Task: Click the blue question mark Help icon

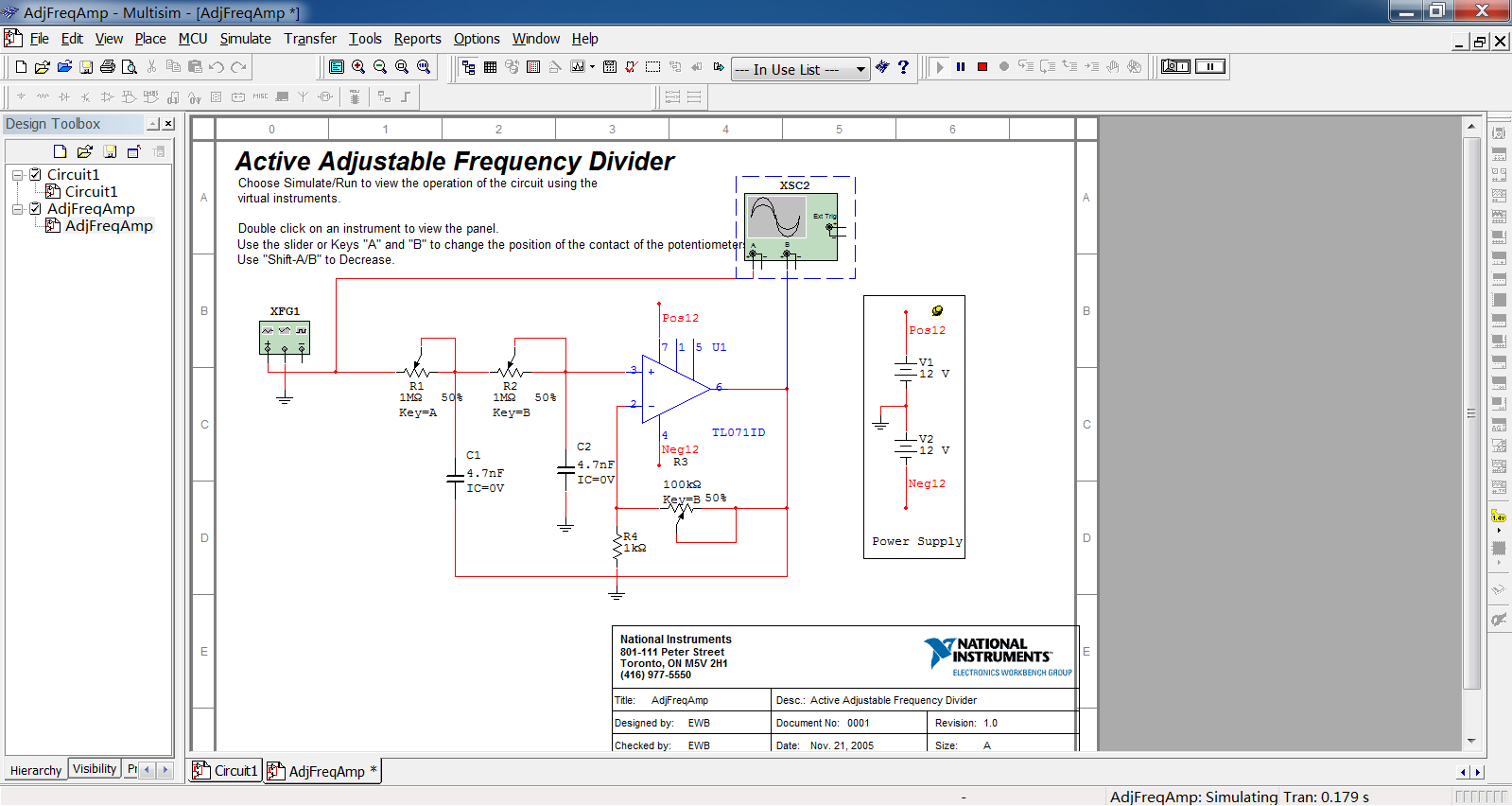Action: click(903, 67)
